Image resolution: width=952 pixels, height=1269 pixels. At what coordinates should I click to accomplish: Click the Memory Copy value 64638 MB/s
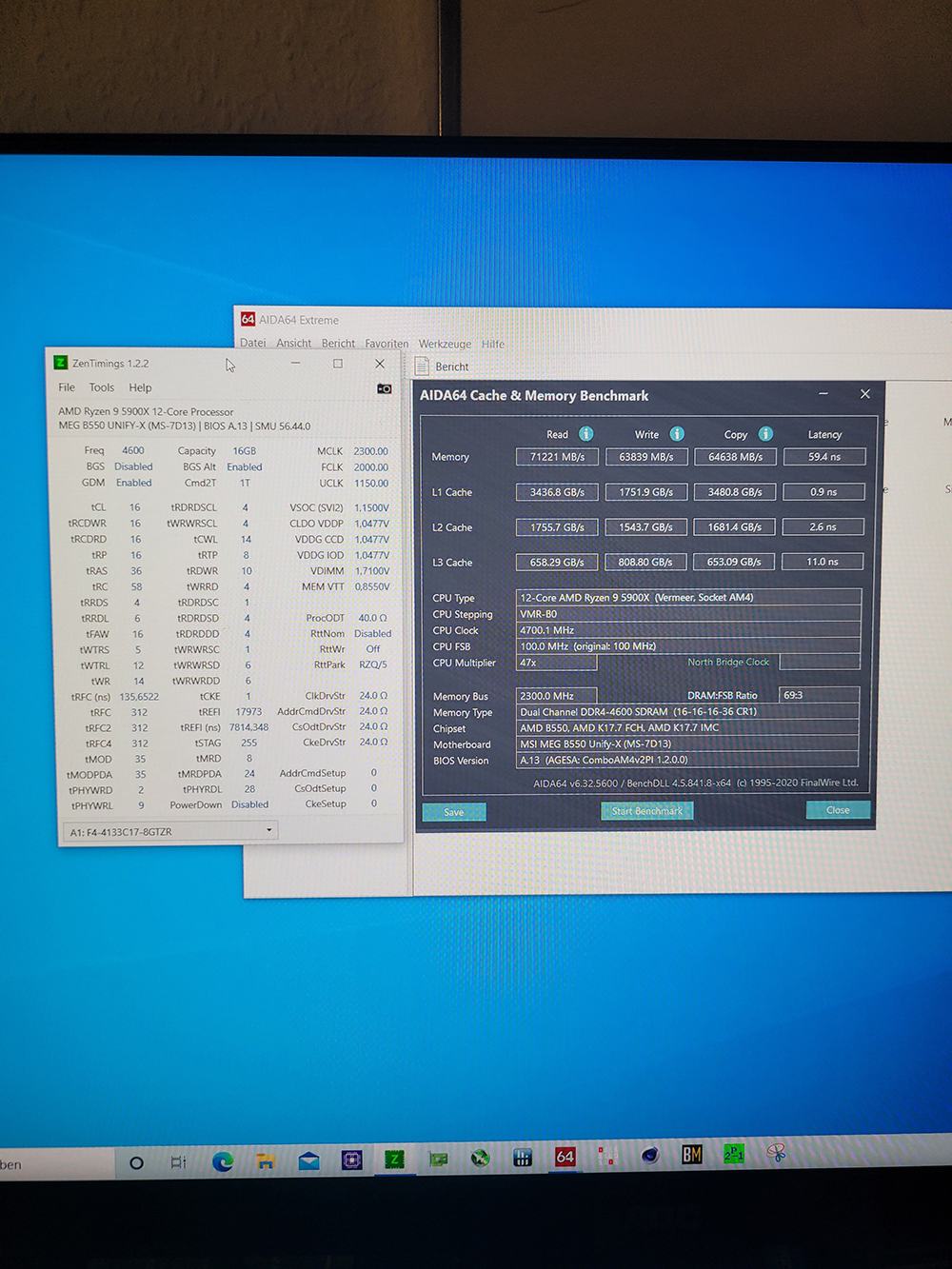click(x=736, y=457)
